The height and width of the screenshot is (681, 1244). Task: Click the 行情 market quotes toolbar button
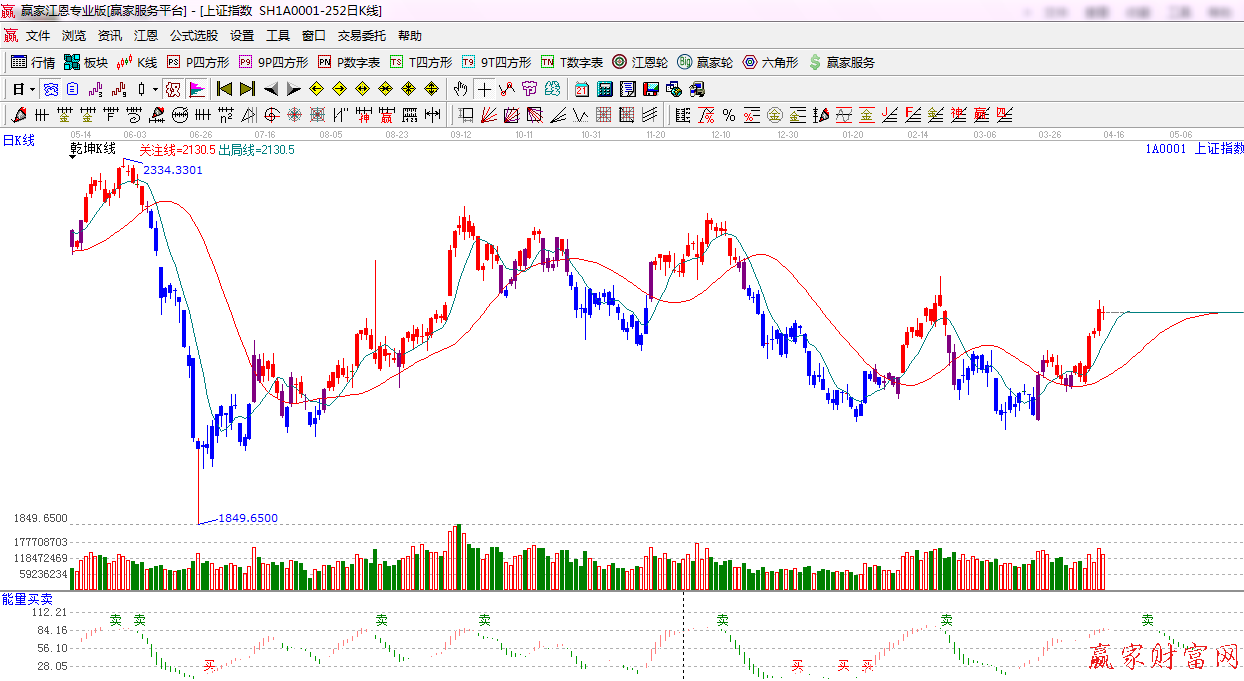(33, 62)
